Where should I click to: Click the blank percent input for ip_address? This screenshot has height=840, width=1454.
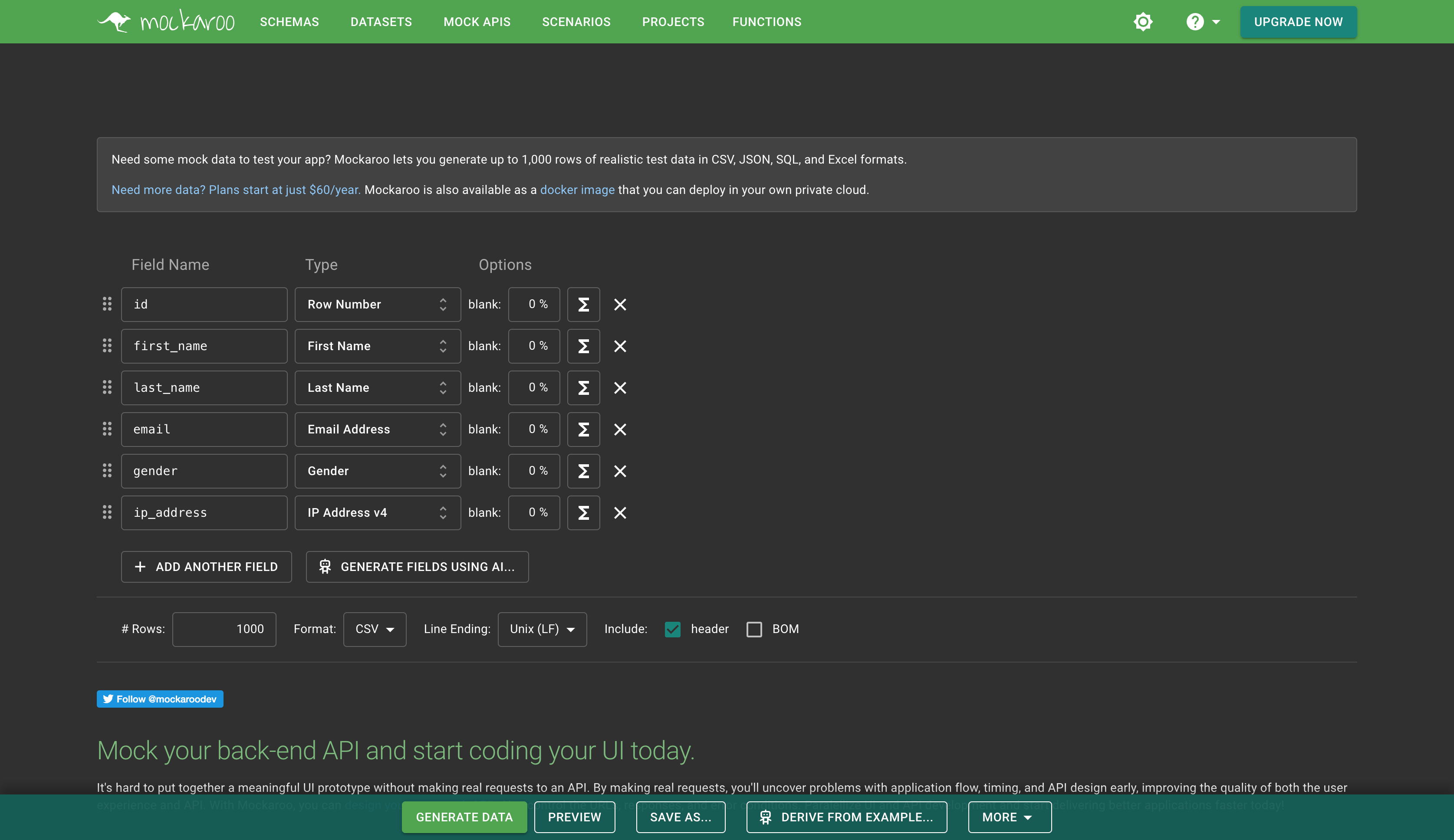coord(534,512)
